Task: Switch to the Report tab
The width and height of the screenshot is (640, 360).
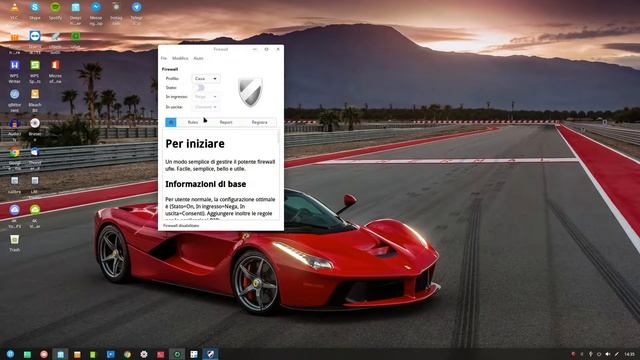Action: click(226, 122)
